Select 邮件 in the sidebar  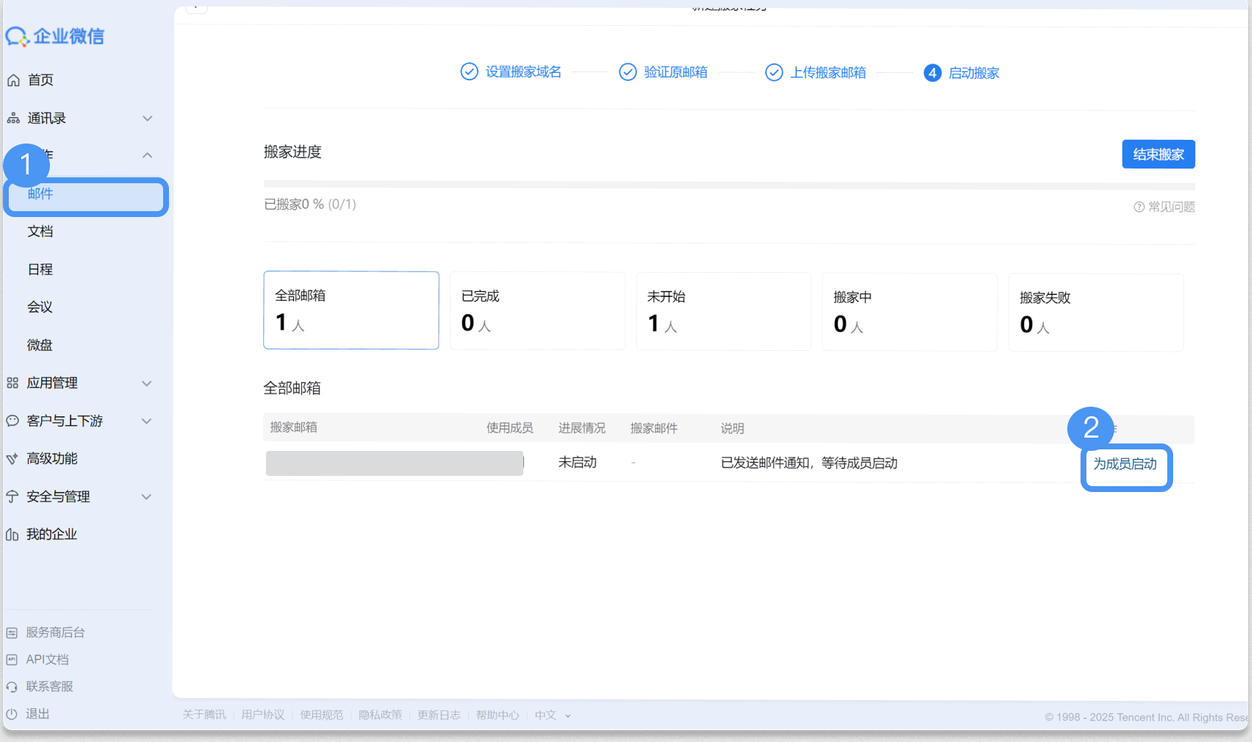86,194
